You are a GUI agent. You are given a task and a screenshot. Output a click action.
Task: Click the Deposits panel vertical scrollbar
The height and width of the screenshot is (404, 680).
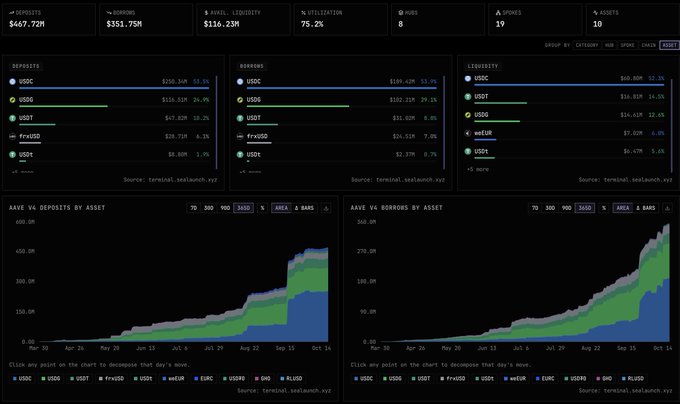[216, 123]
